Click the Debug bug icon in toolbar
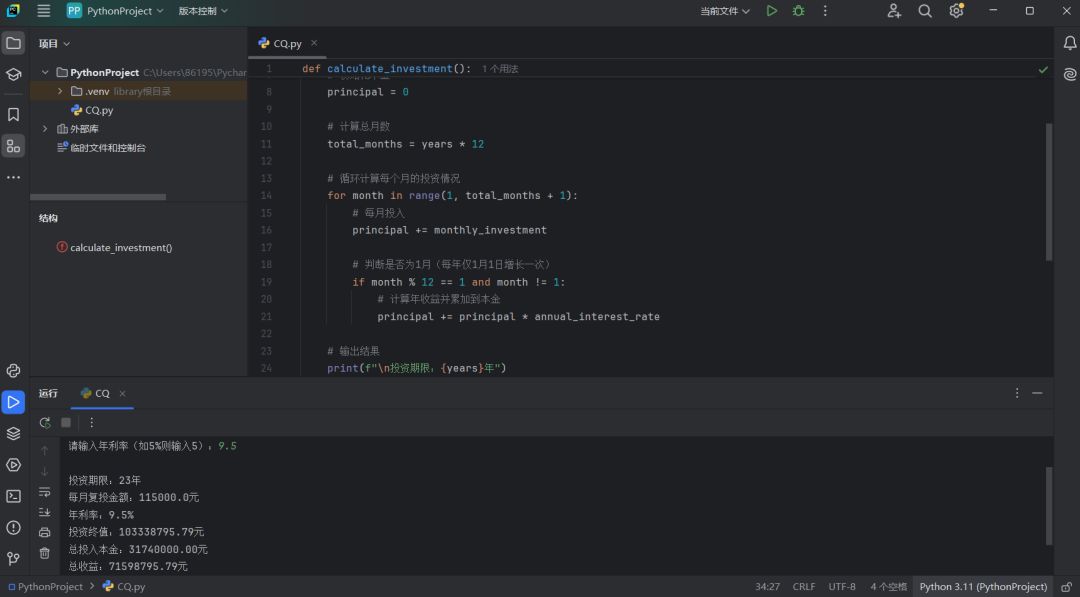This screenshot has width=1080, height=597. coord(798,11)
